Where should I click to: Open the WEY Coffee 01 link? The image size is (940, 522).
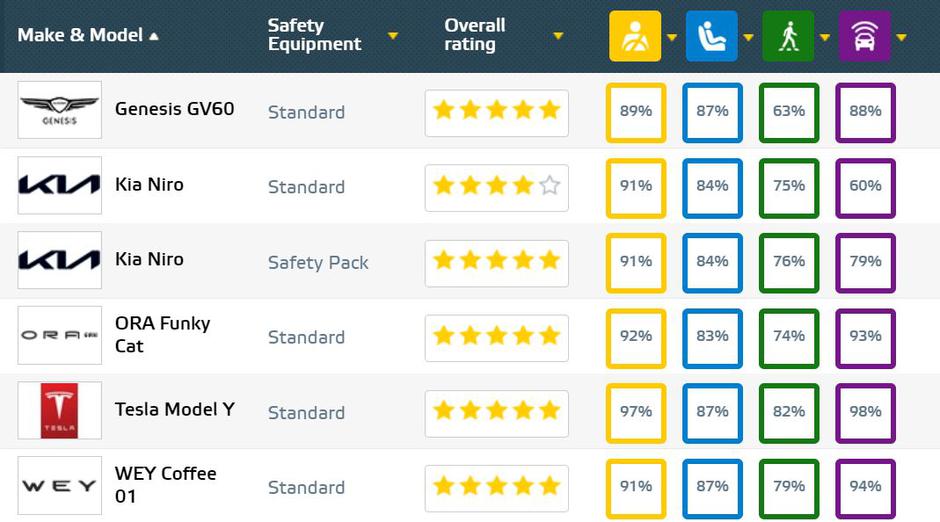166,485
